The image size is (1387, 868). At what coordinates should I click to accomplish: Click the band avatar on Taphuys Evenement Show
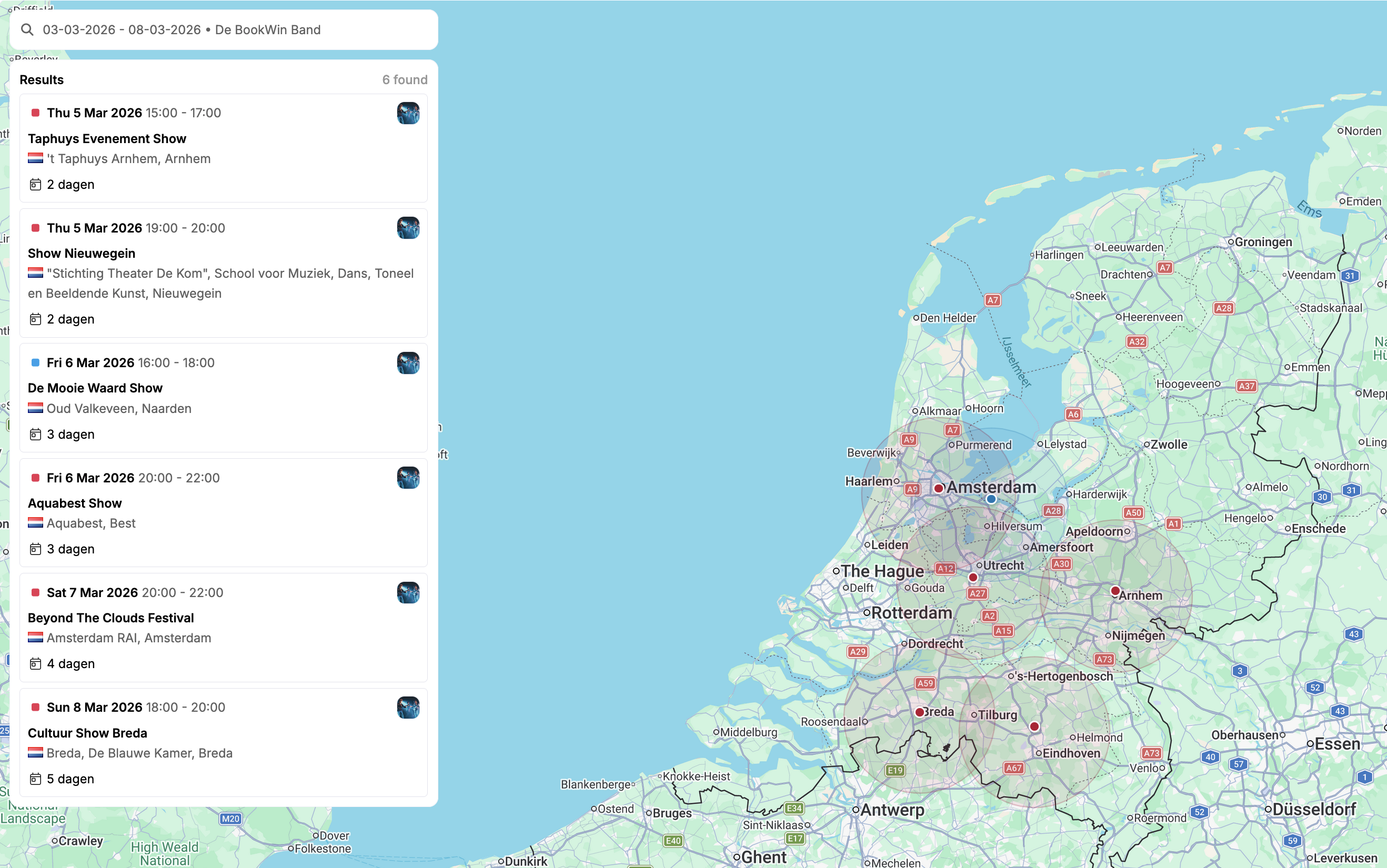pyautogui.click(x=408, y=113)
